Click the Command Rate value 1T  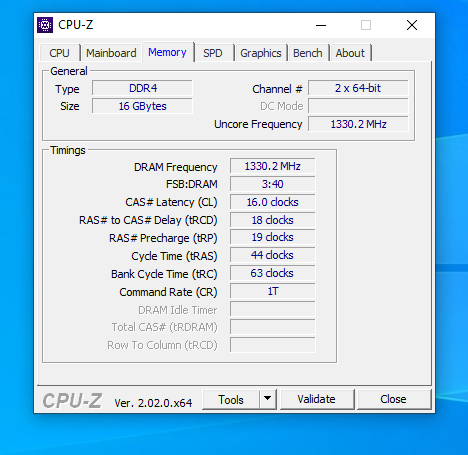click(x=273, y=291)
